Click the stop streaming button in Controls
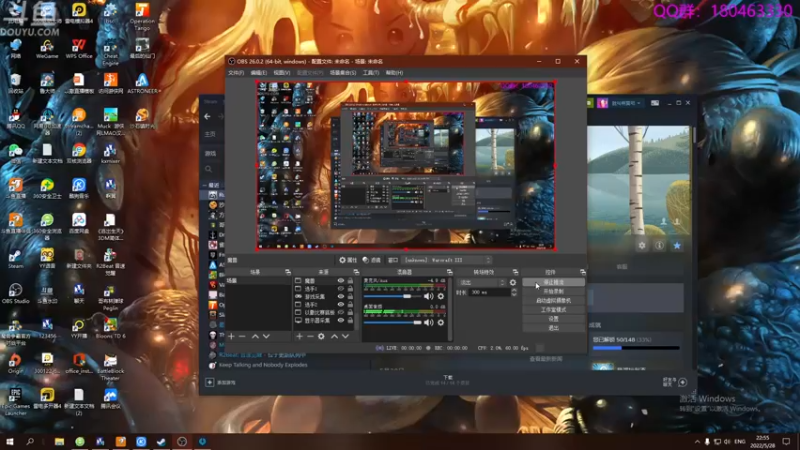Image resolution: width=800 pixels, height=450 pixels. [554, 282]
